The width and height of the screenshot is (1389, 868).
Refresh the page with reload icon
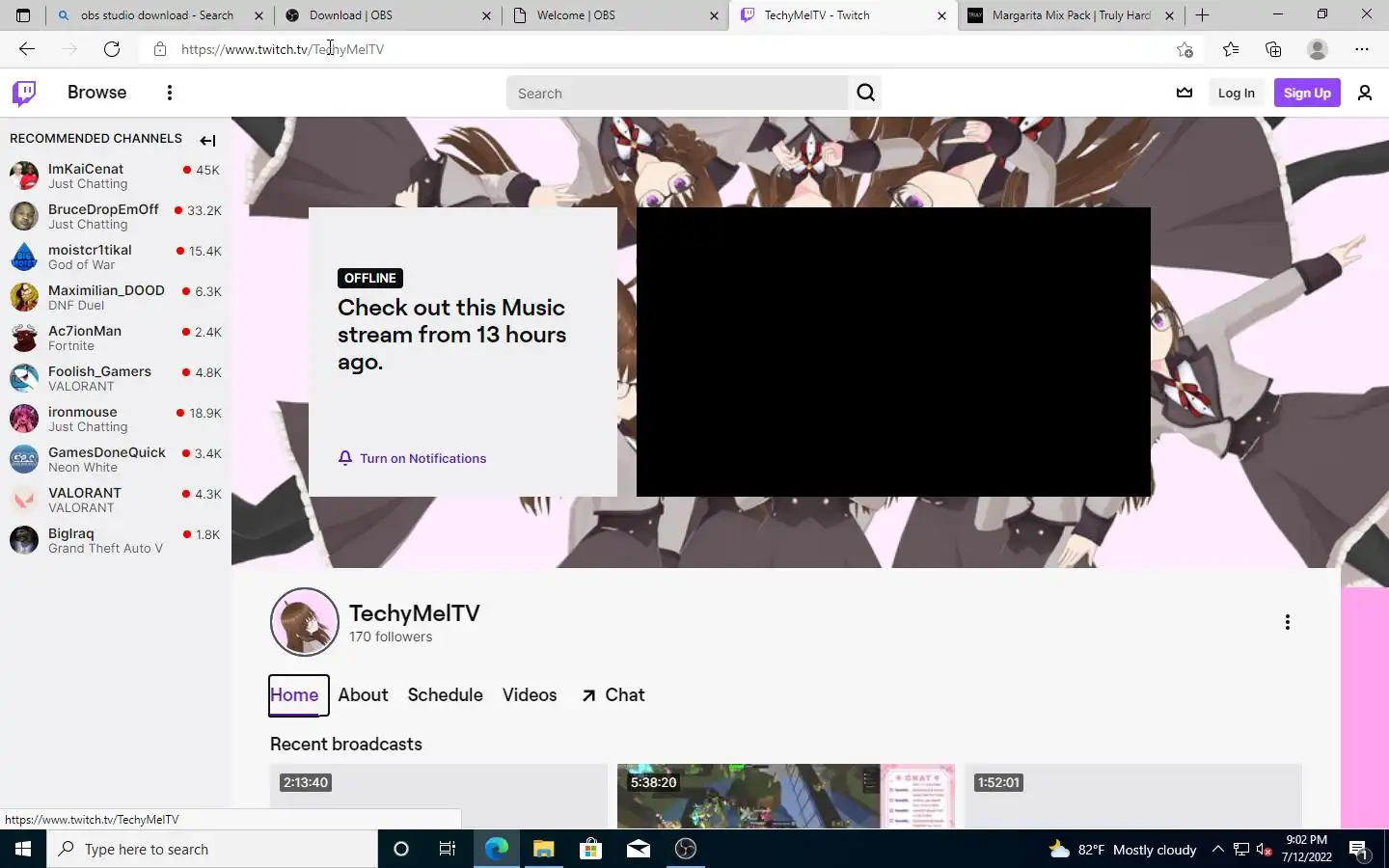pyautogui.click(x=112, y=49)
